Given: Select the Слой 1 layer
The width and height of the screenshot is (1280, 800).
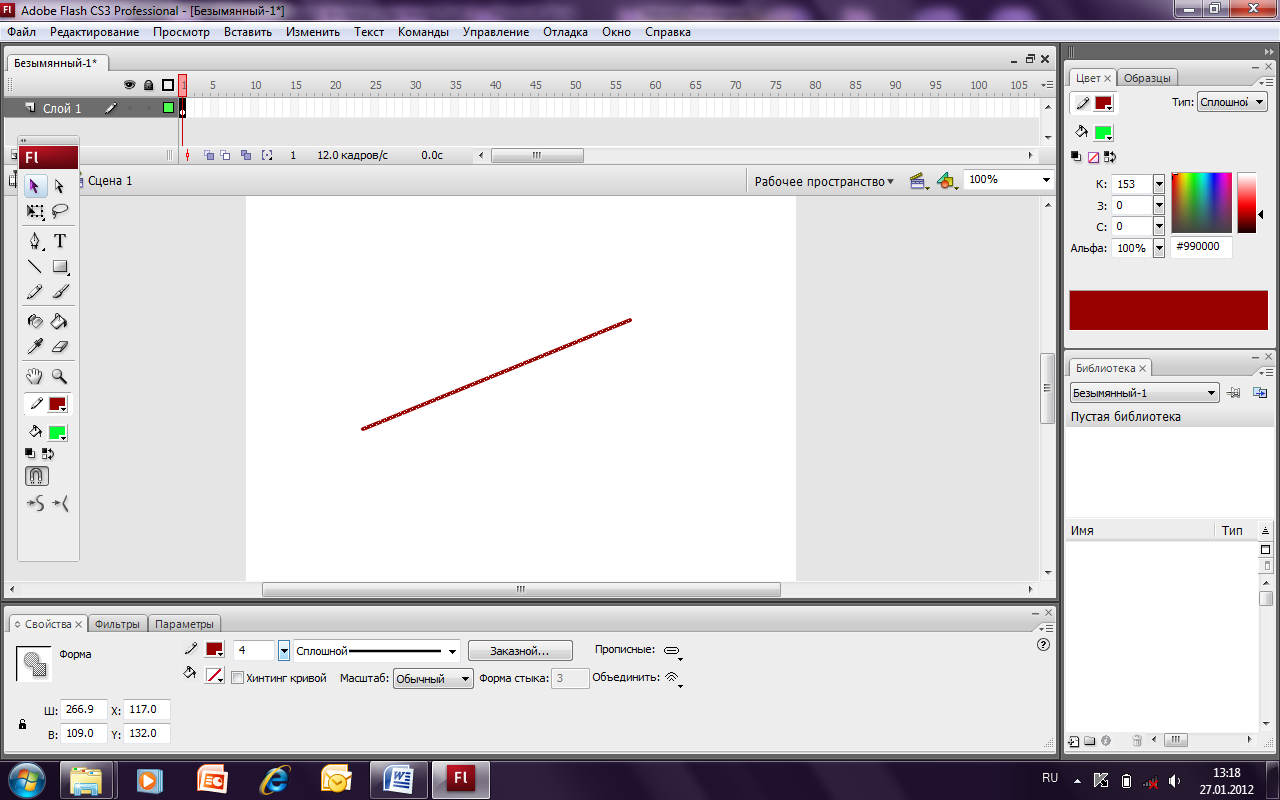Looking at the screenshot, I should point(62,108).
